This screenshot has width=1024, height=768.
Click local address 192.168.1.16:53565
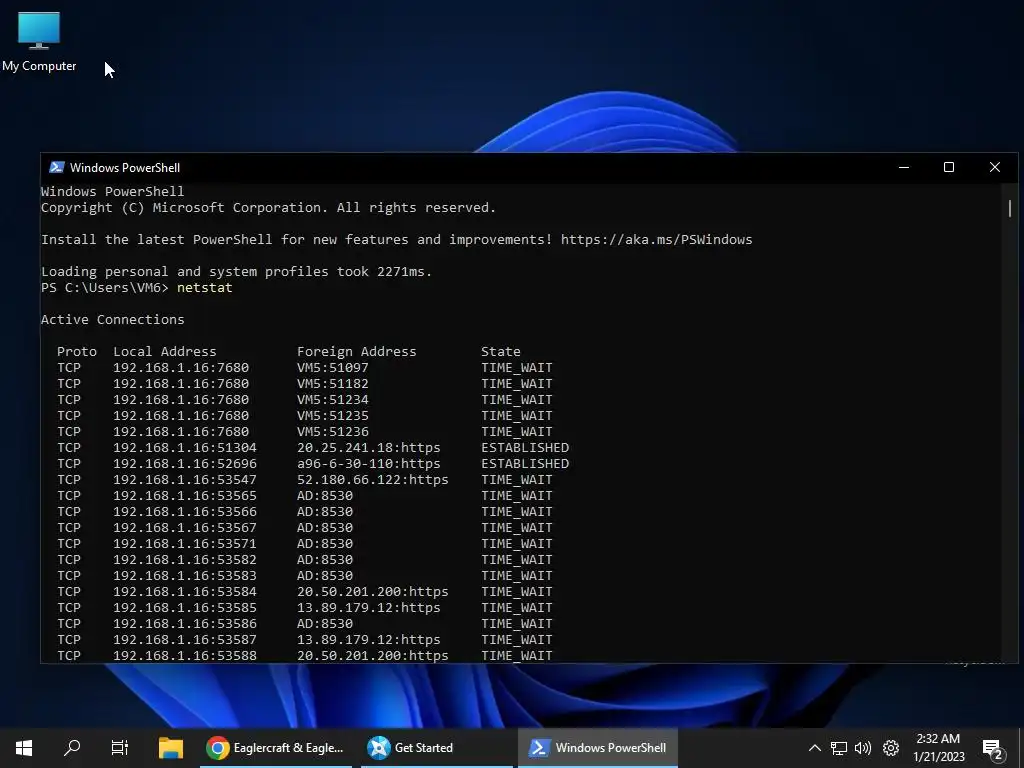(x=185, y=496)
